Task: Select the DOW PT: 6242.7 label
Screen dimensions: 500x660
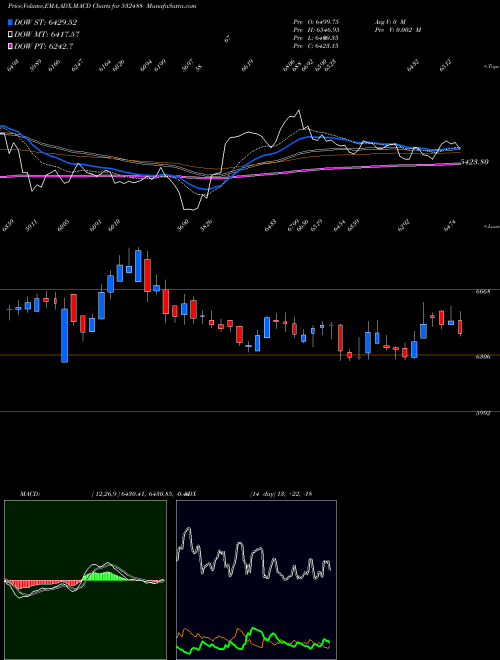Action: [x=44, y=46]
